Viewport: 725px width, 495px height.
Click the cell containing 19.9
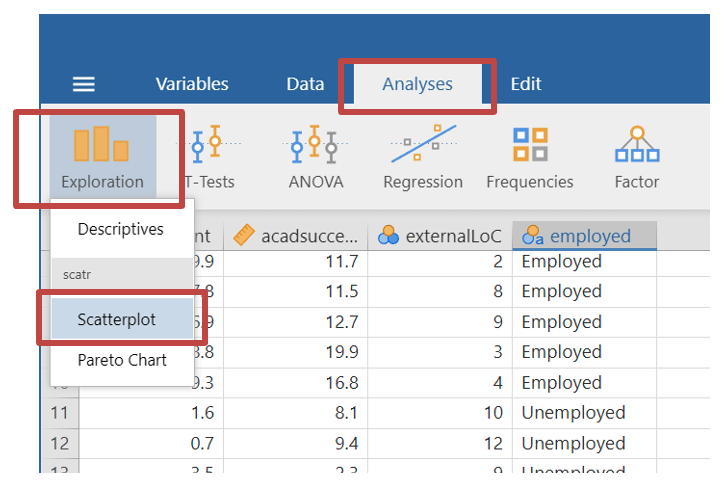295,352
